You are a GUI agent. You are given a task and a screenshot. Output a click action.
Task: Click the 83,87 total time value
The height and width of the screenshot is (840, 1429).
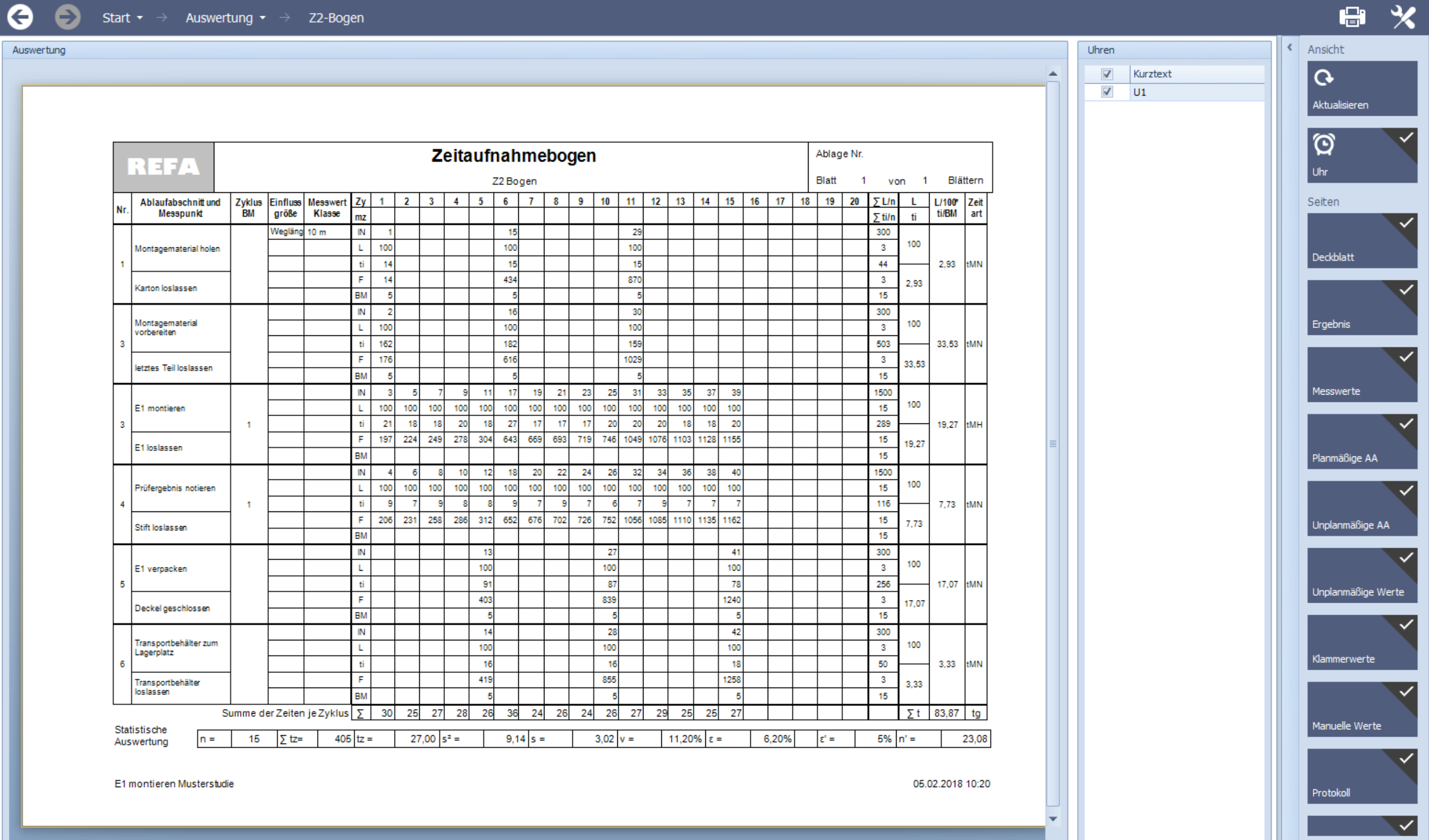click(946, 713)
